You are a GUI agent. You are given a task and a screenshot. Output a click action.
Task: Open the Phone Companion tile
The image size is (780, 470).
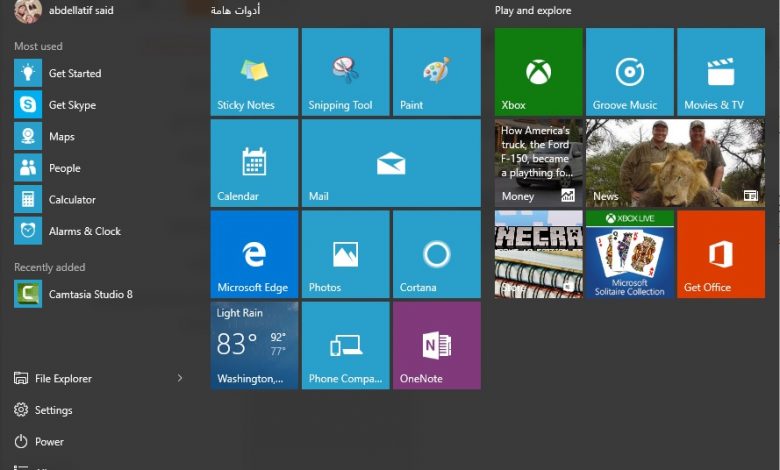click(x=346, y=346)
